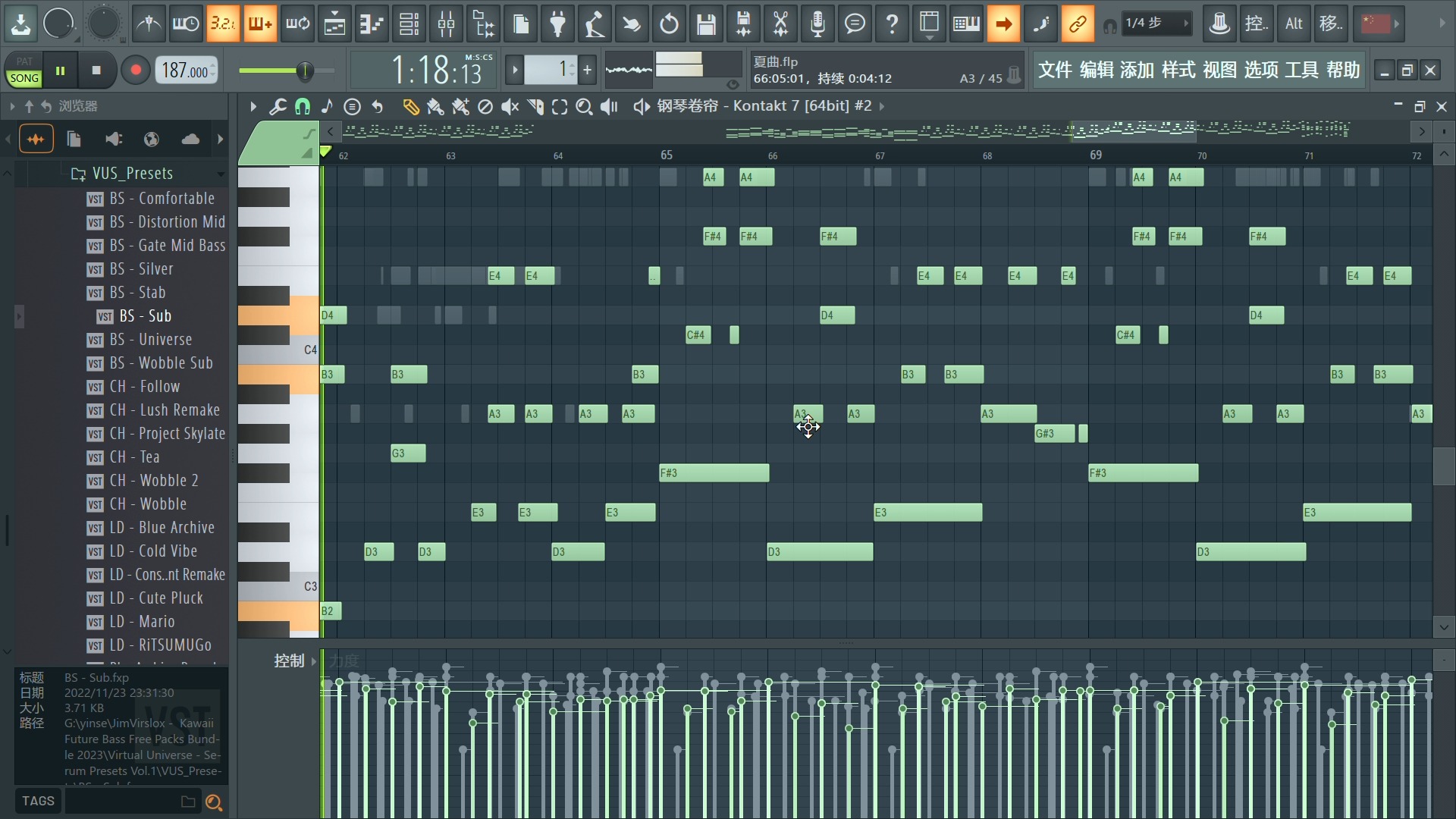Viewport: 1456px width, 819px height.
Task: Enable wait for input to start playing
Action: pos(186,24)
